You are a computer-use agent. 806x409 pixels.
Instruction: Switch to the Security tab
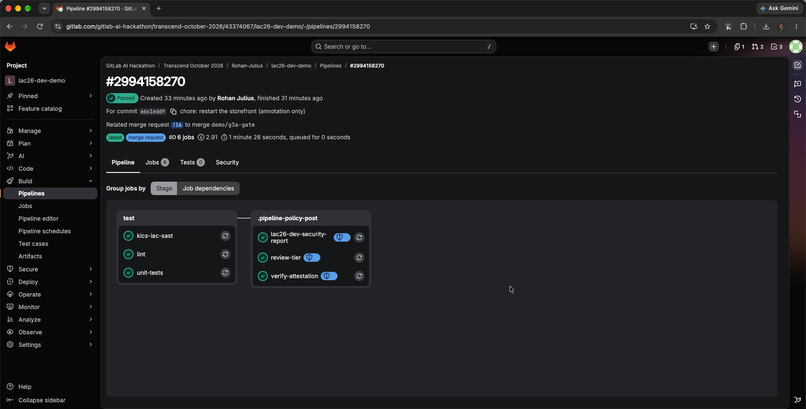tap(227, 162)
